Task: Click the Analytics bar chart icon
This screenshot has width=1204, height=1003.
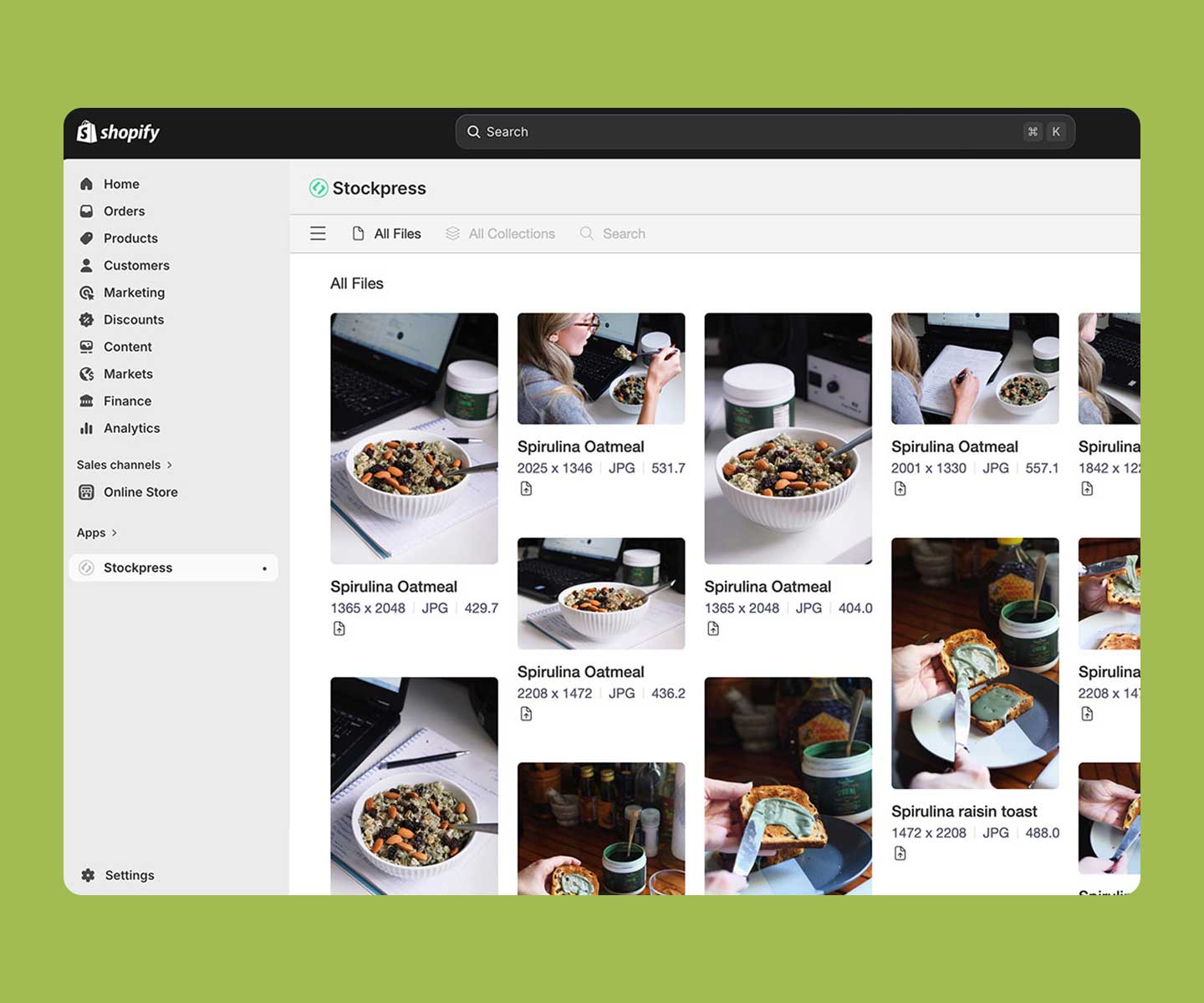Action: tap(86, 429)
